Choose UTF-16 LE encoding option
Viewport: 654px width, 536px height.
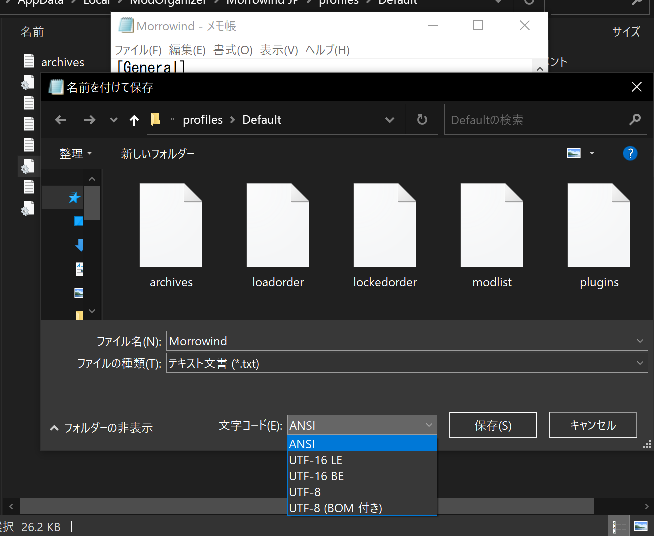coord(315,460)
